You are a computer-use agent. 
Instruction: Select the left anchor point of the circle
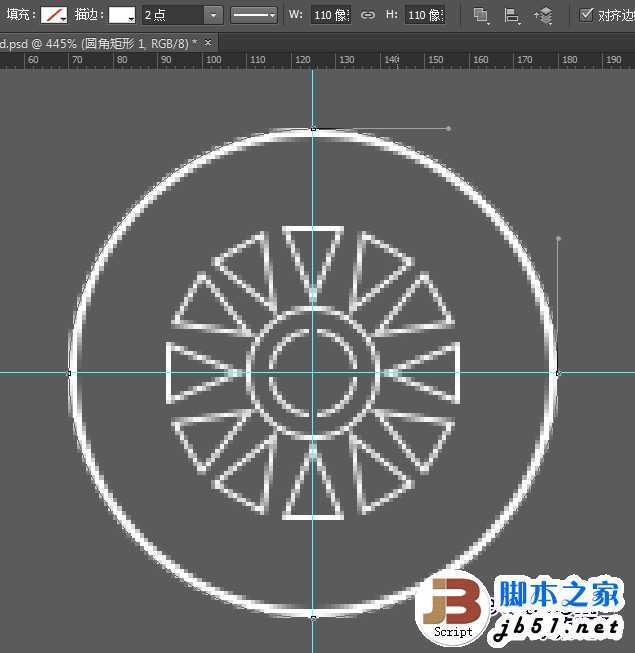pyautogui.click(x=69, y=373)
